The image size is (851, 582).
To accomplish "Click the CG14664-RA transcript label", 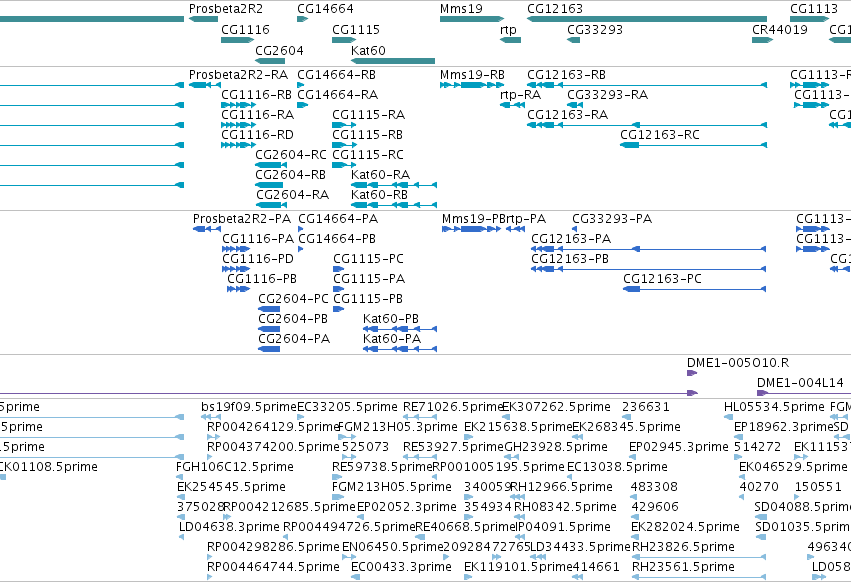I will 338,94.
